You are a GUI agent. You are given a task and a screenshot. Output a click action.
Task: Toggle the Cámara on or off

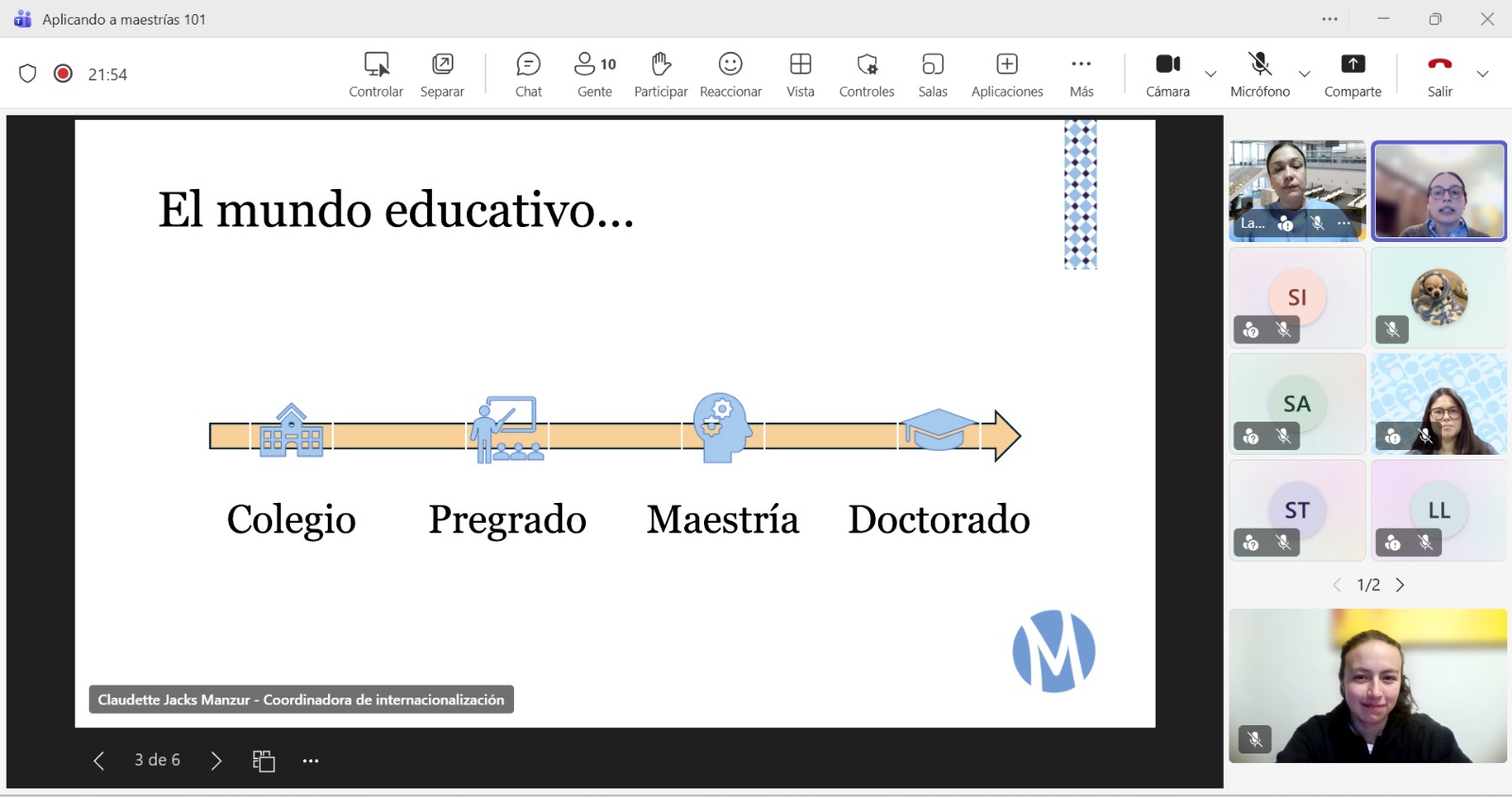[1168, 74]
